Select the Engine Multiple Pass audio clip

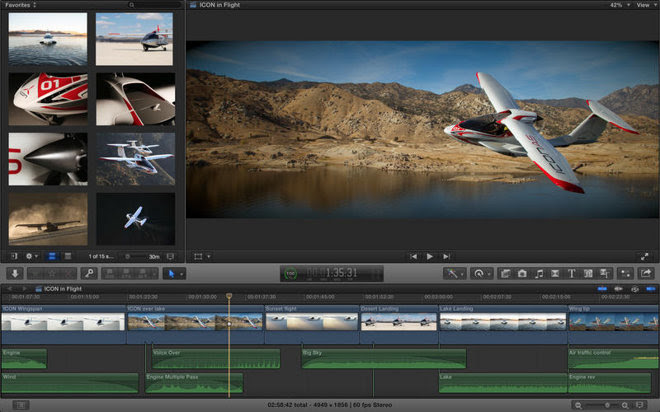pos(194,383)
